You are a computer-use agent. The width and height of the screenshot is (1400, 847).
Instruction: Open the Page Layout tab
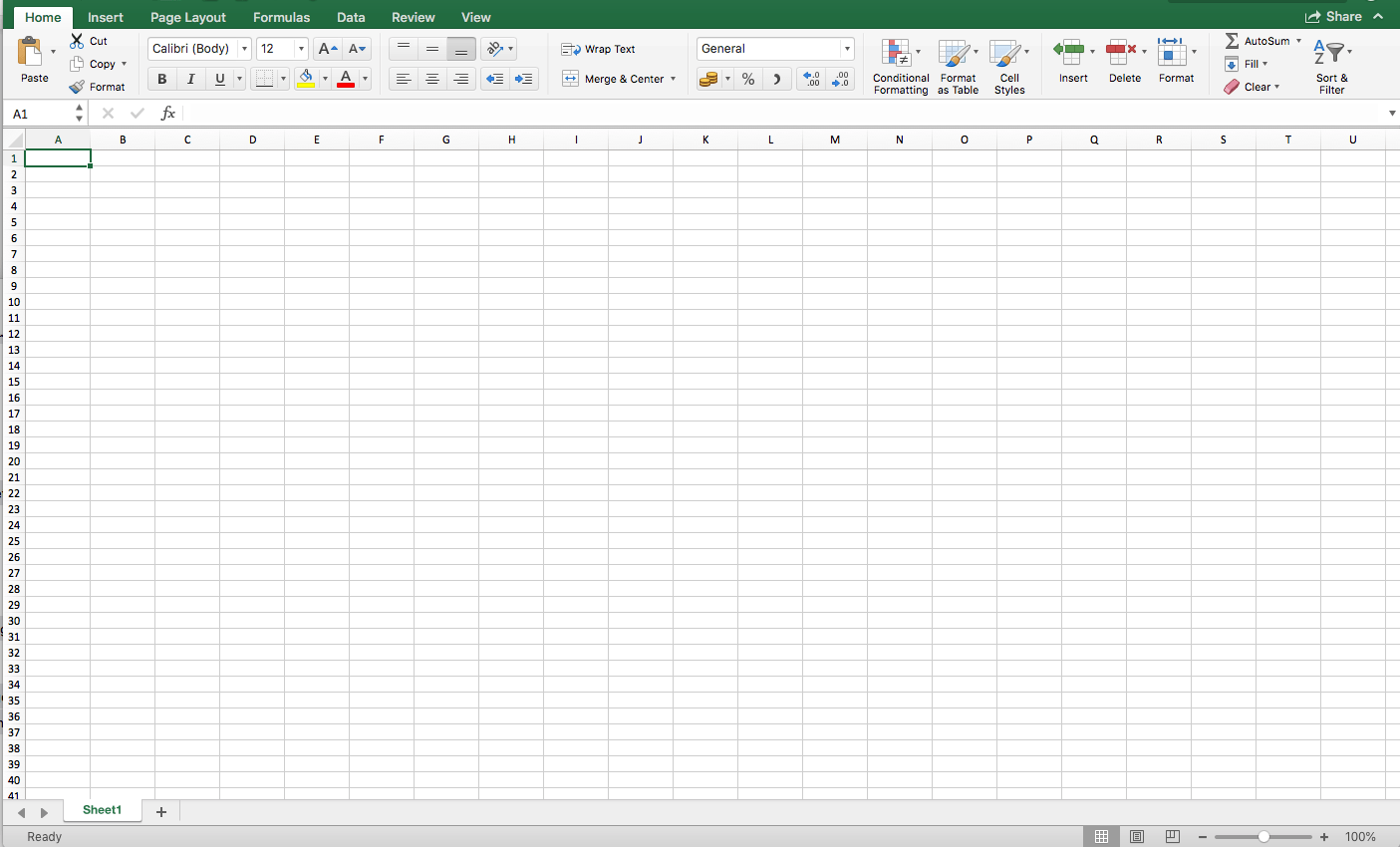tap(188, 17)
